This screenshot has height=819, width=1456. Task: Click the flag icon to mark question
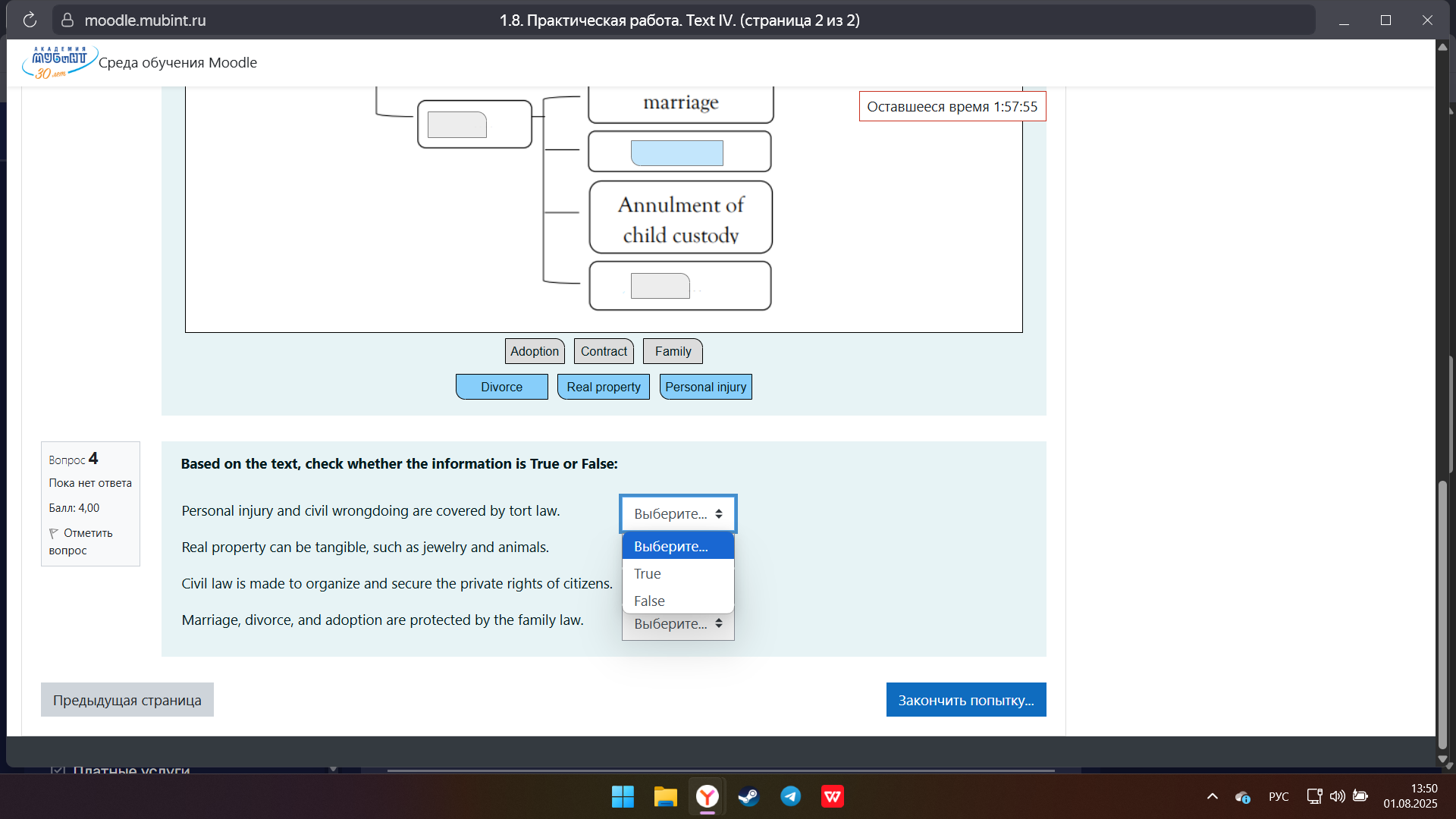point(54,533)
